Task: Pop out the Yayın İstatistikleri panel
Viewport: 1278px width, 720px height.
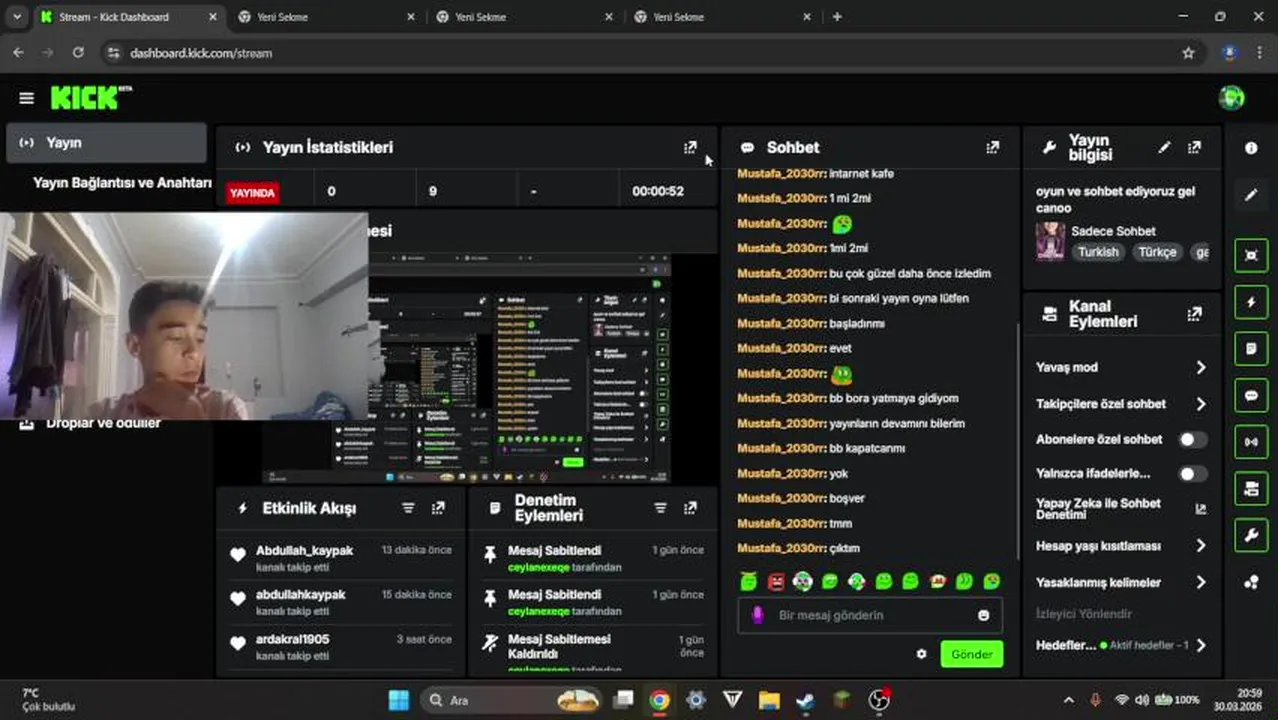Action: coord(690,147)
